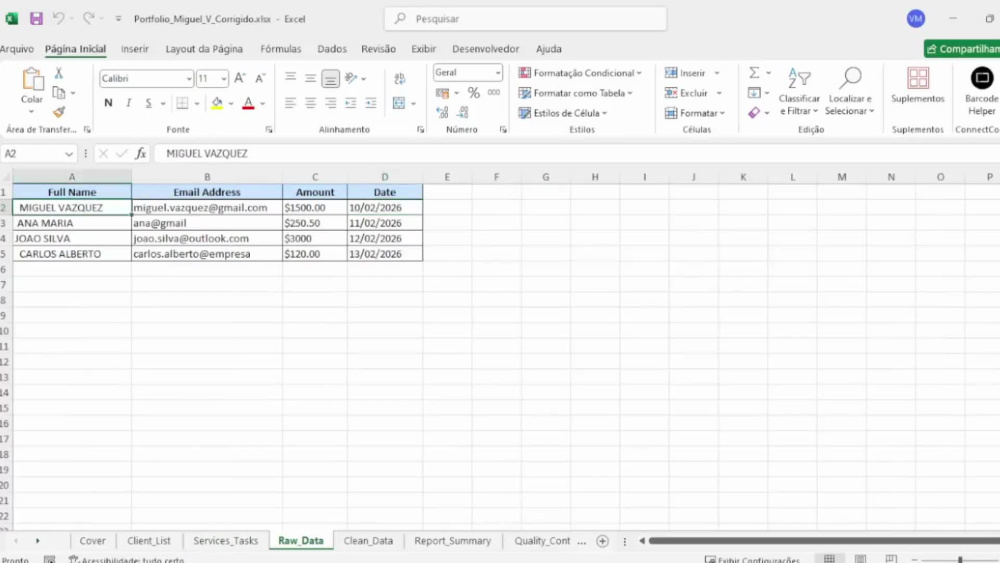Open the font size 11 dropdown
Viewport: 1000px width, 563px height.
[x=223, y=78]
